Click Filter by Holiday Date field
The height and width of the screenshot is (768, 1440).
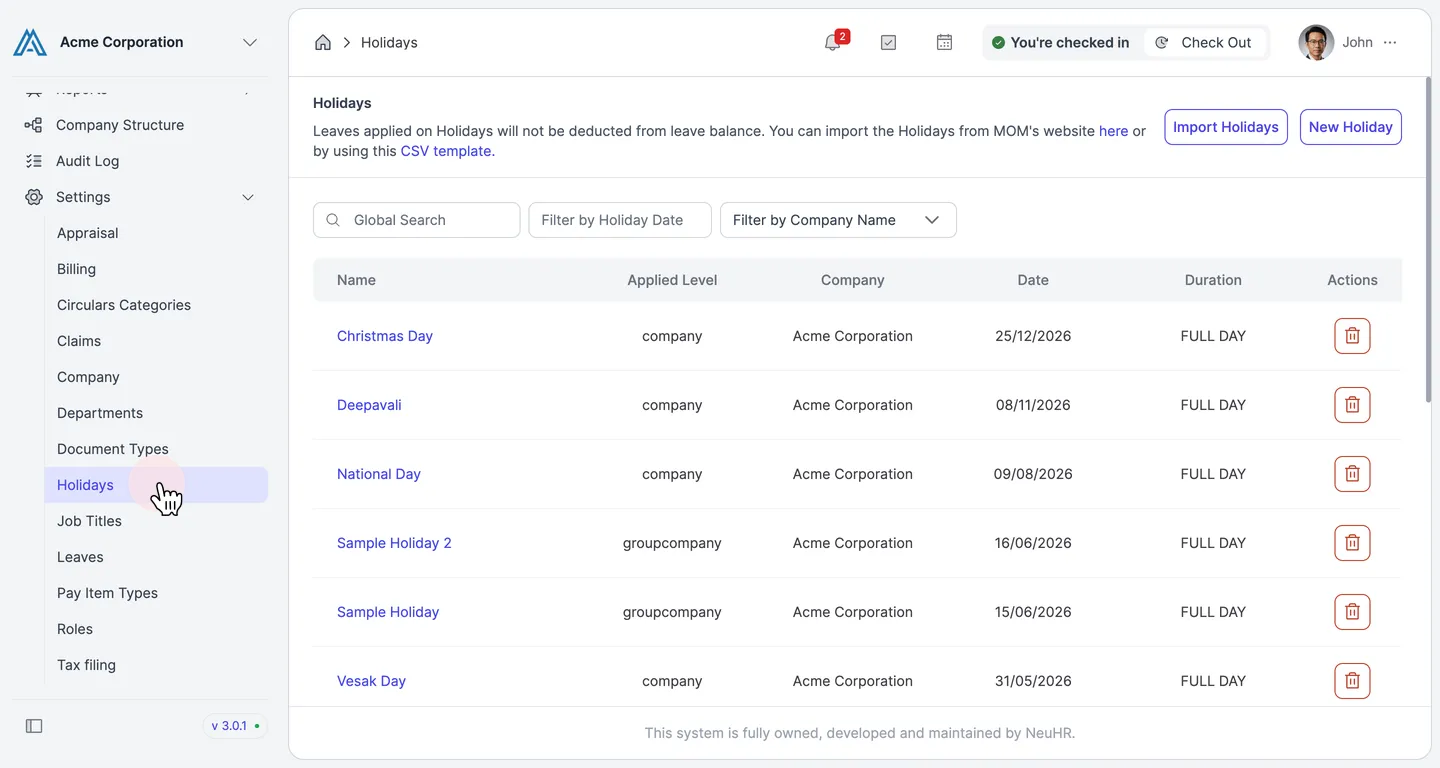coord(620,220)
